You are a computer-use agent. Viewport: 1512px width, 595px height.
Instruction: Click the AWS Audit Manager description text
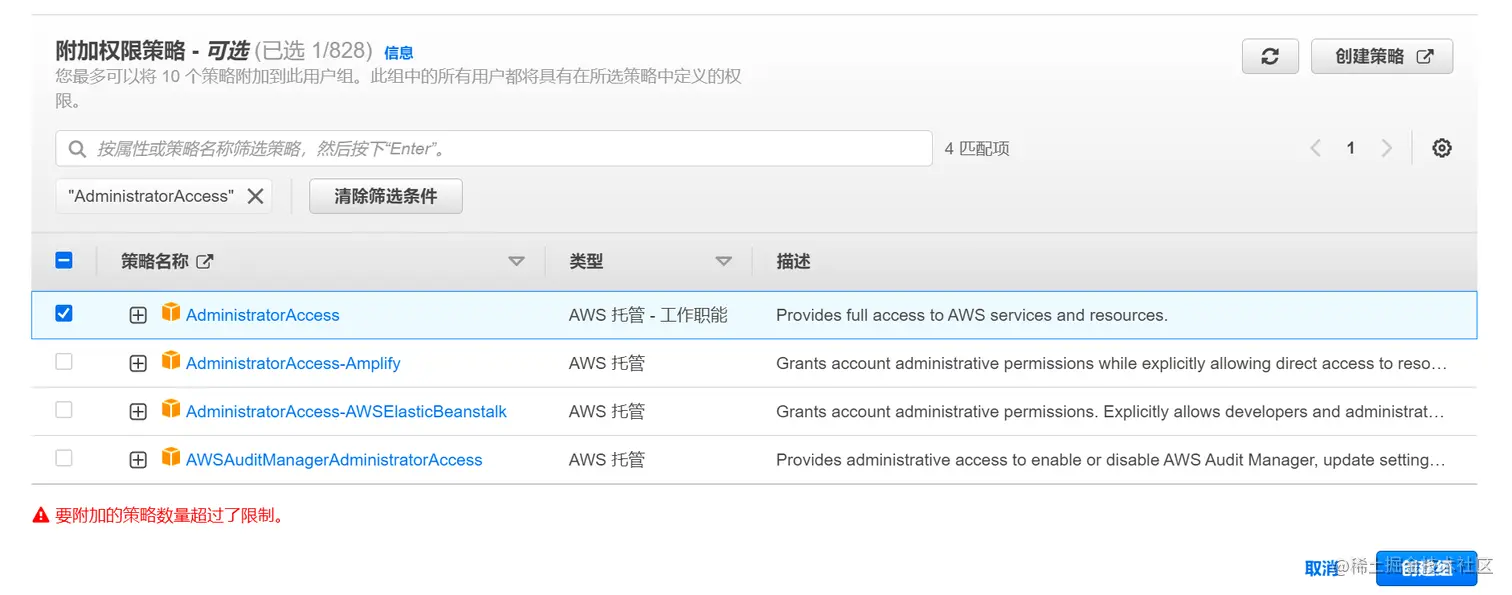(x=1110, y=460)
